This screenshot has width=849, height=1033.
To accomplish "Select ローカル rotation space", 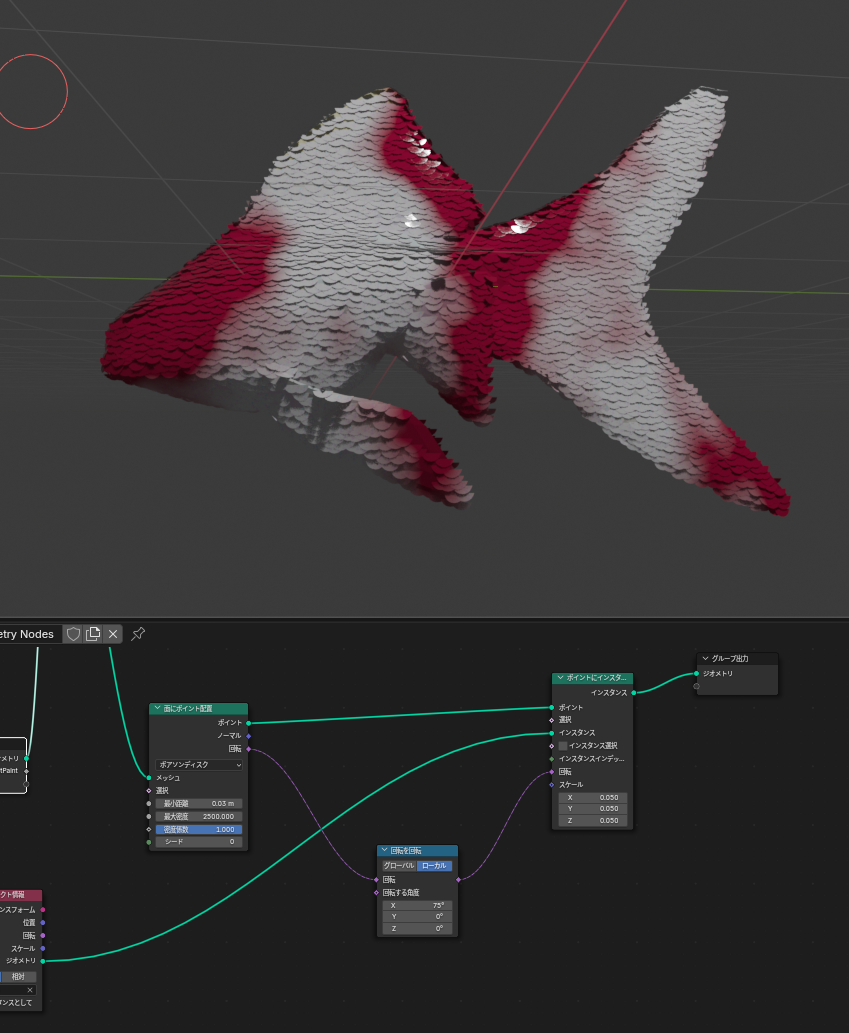I will [435, 866].
